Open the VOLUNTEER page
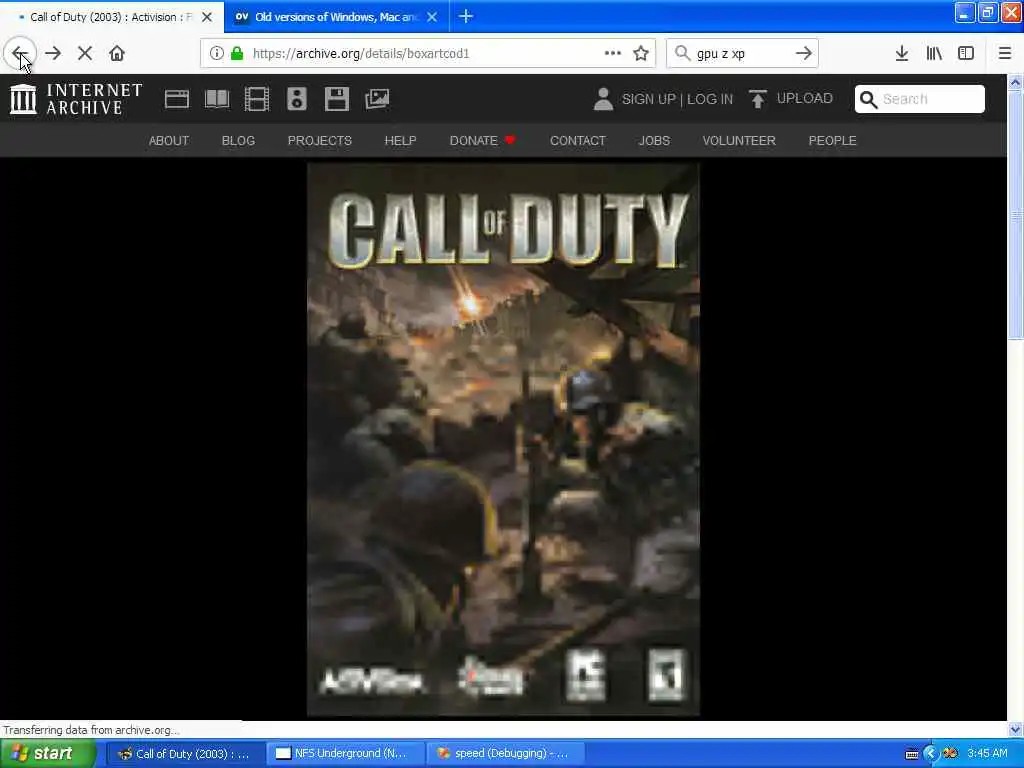Image resolution: width=1024 pixels, height=768 pixels. click(739, 140)
